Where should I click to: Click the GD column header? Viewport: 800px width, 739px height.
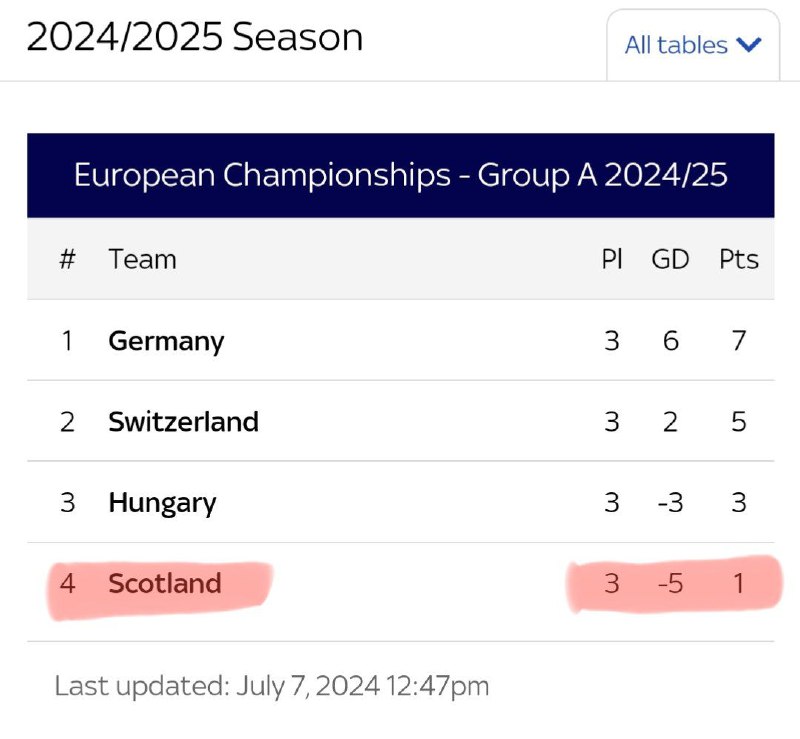670,259
